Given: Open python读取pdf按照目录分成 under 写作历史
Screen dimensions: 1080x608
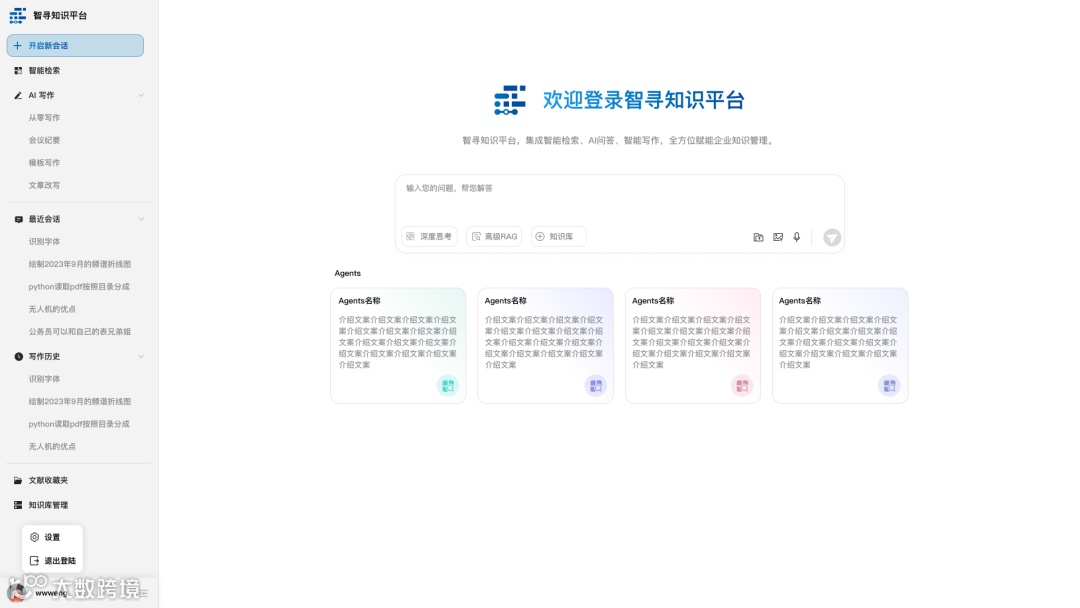Looking at the screenshot, I should click(79, 424).
